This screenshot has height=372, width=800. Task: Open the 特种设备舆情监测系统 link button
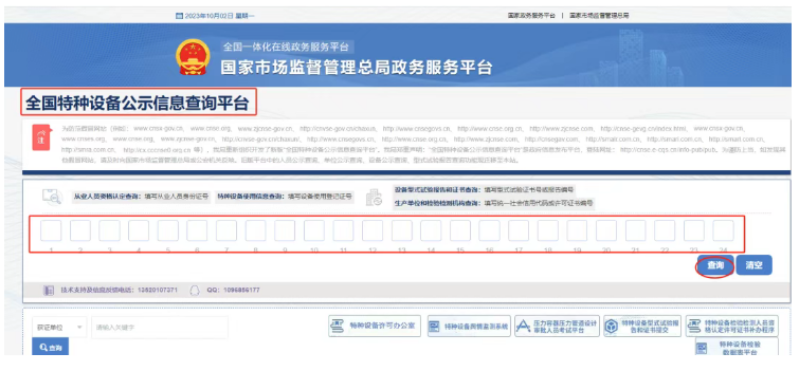point(469,326)
